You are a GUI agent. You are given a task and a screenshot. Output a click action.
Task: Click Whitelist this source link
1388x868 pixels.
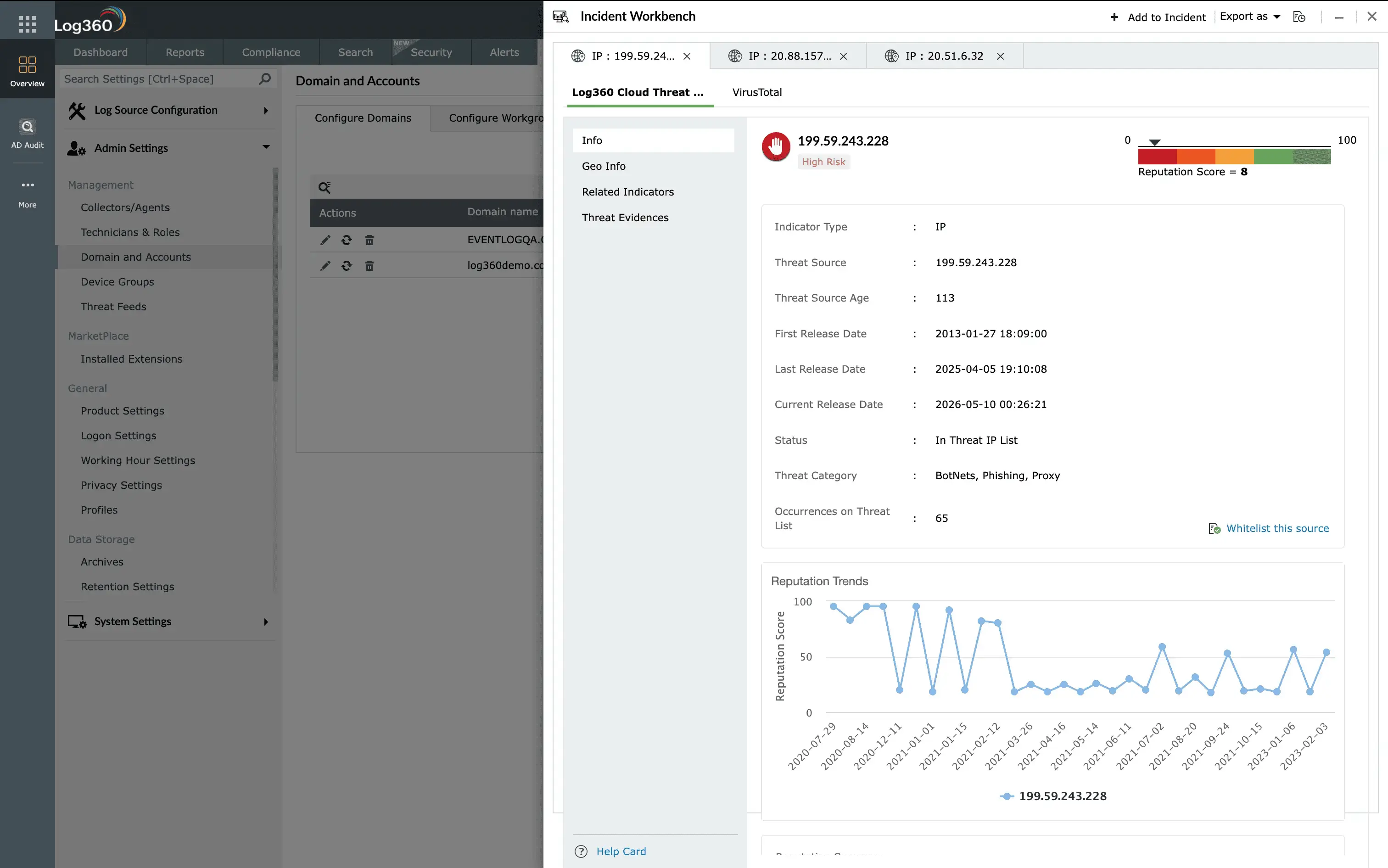1277,529
